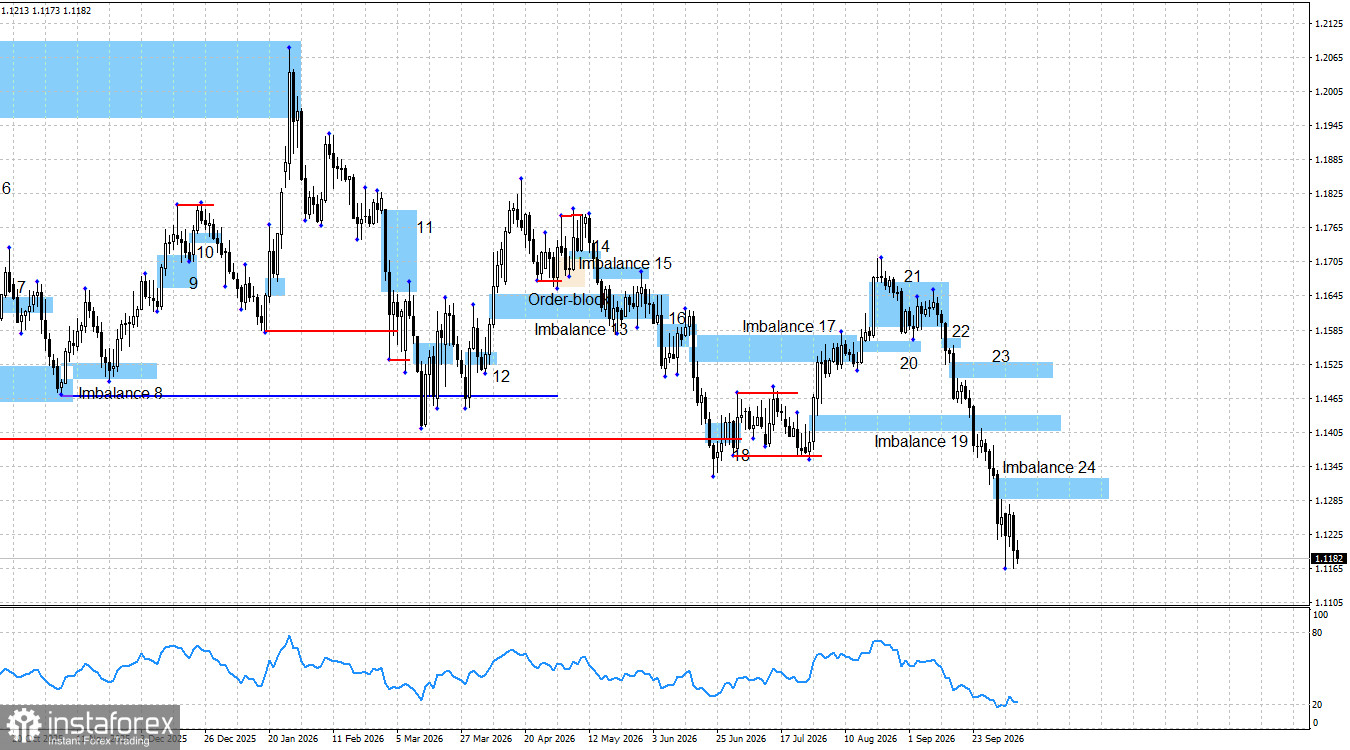Click the Imbalance 17 annotation
The width and height of the screenshot is (1350, 750).
(x=789, y=326)
